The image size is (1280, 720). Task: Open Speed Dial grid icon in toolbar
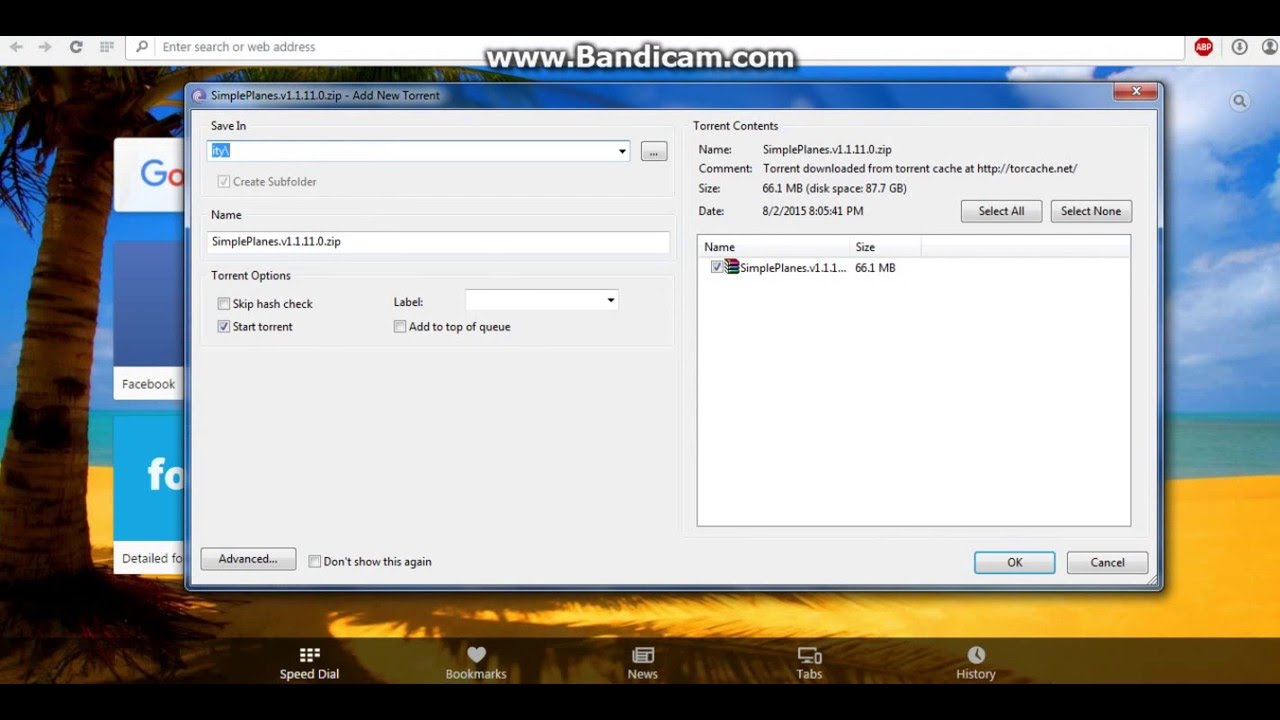[107, 47]
